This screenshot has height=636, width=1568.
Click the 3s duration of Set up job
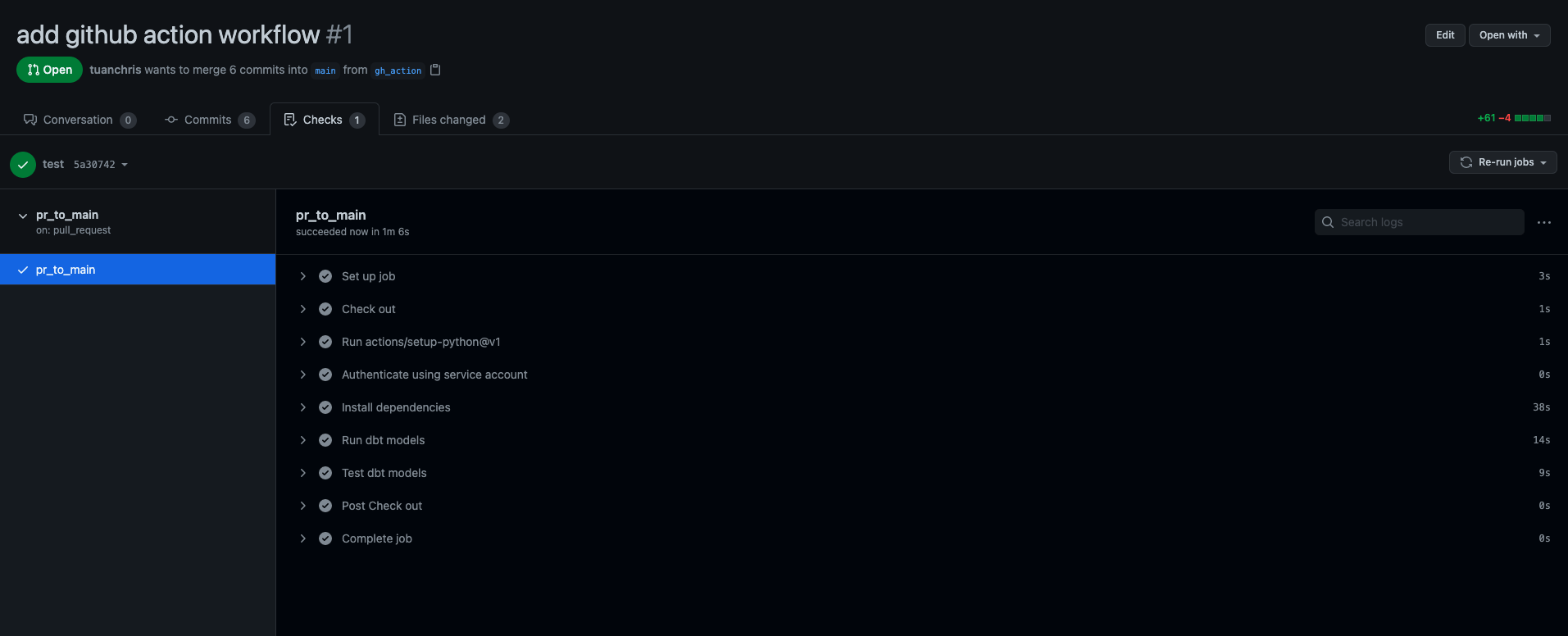click(1544, 276)
